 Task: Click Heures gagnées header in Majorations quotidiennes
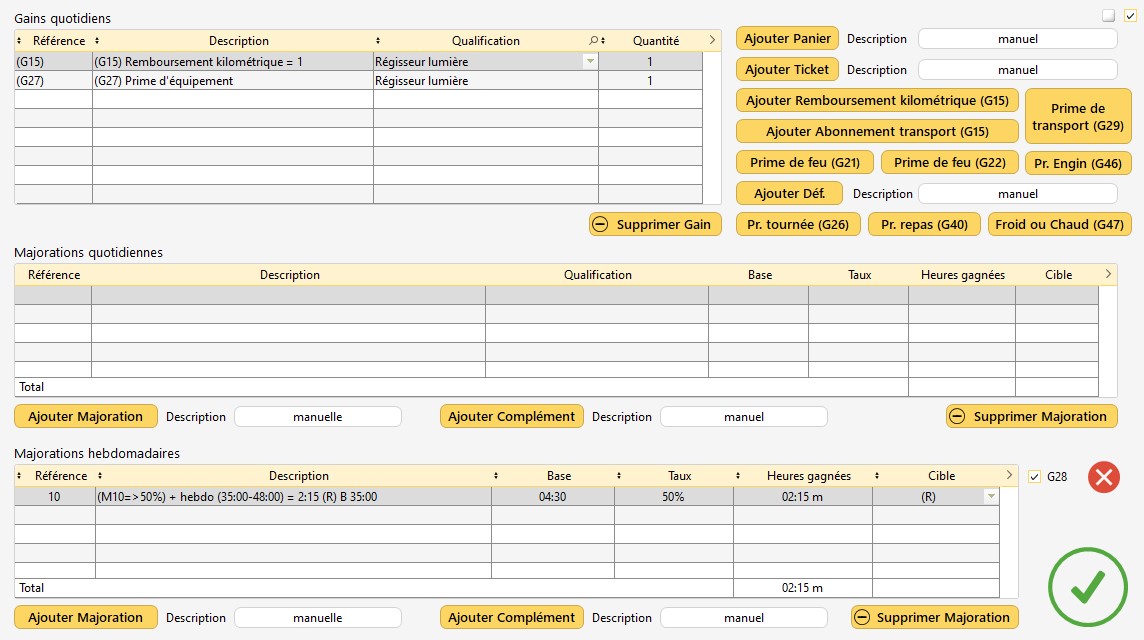click(960, 275)
